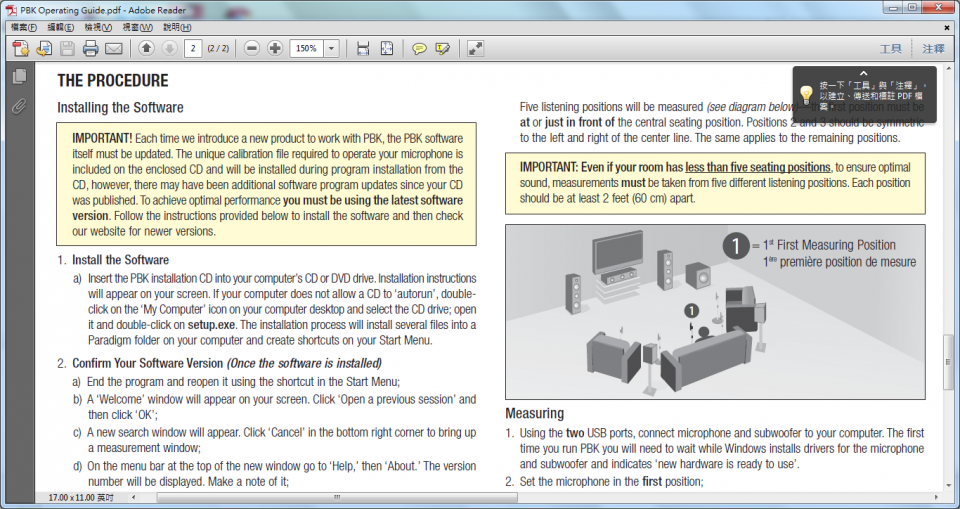Click the text 1st First Measuring Position
The width and height of the screenshot is (960, 509).
click(x=829, y=245)
